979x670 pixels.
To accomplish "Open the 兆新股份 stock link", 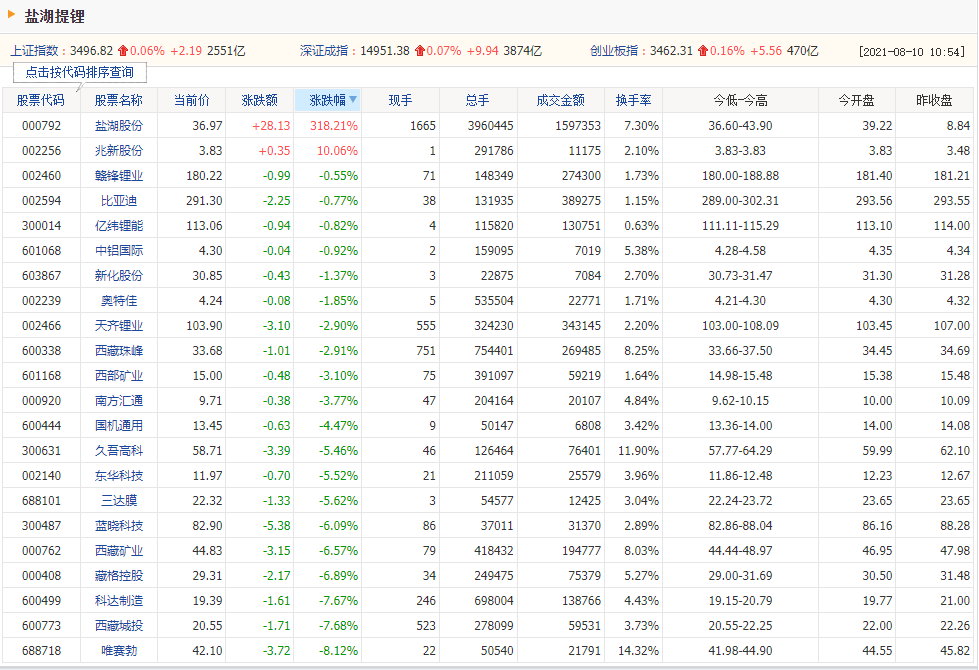I will coord(119,150).
